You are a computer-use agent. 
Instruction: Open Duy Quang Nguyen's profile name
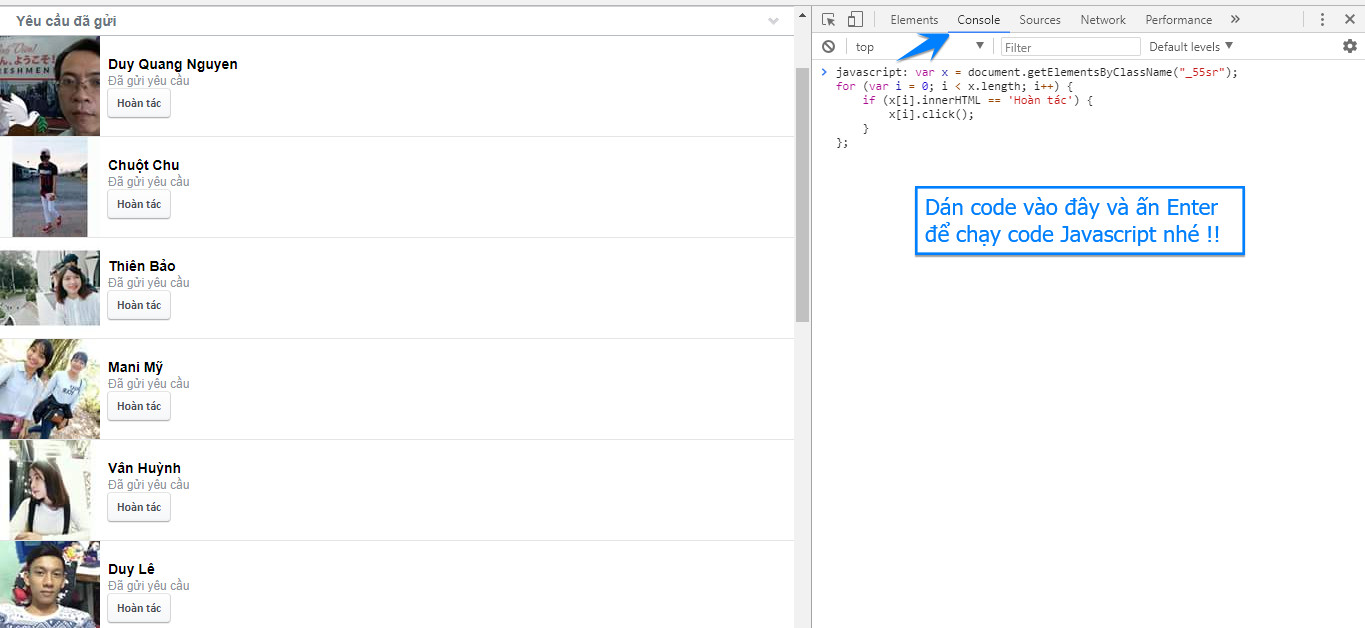click(173, 64)
